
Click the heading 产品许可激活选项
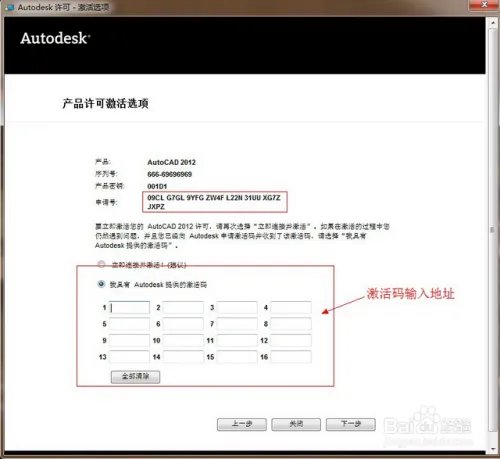pos(105,103)
